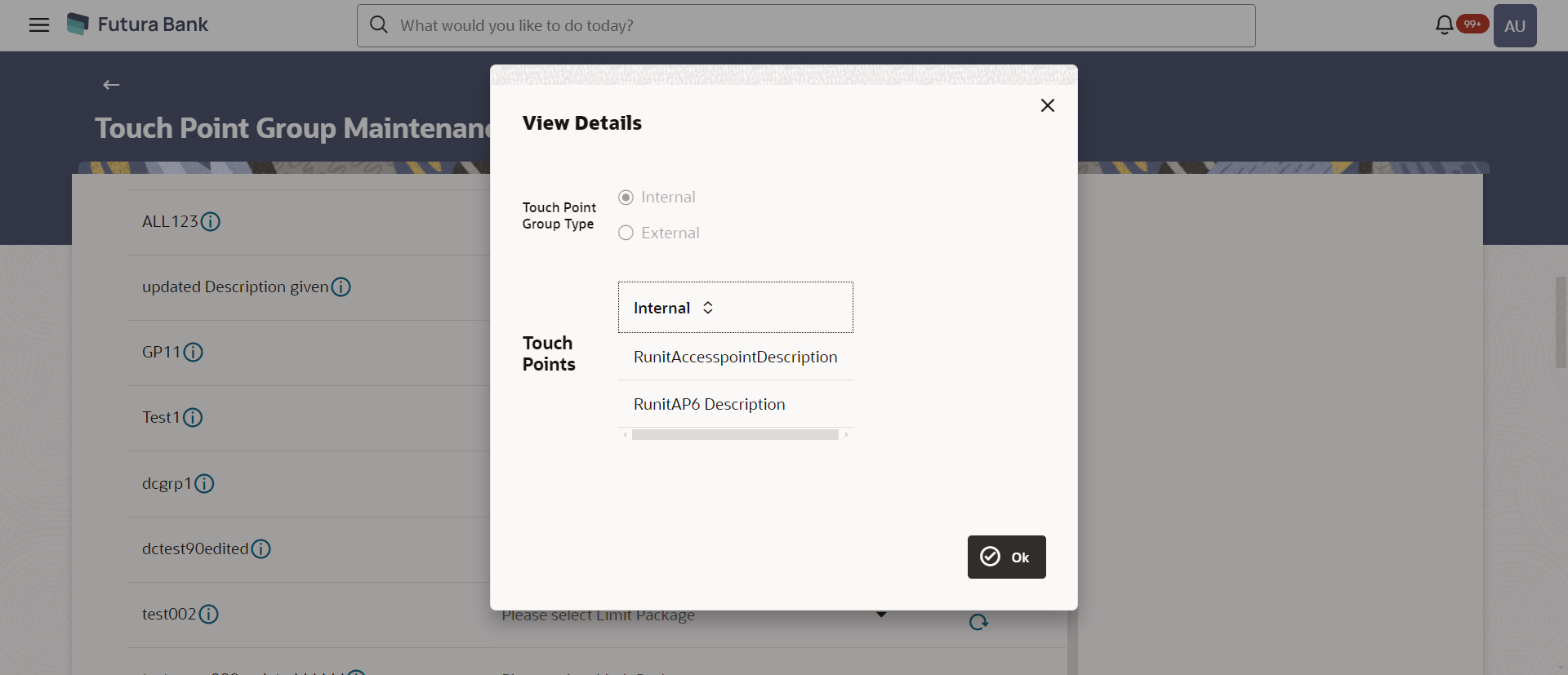The image size is (1568, 675).
Task: Open info icon next to GP11
Action: pos(194,353)
